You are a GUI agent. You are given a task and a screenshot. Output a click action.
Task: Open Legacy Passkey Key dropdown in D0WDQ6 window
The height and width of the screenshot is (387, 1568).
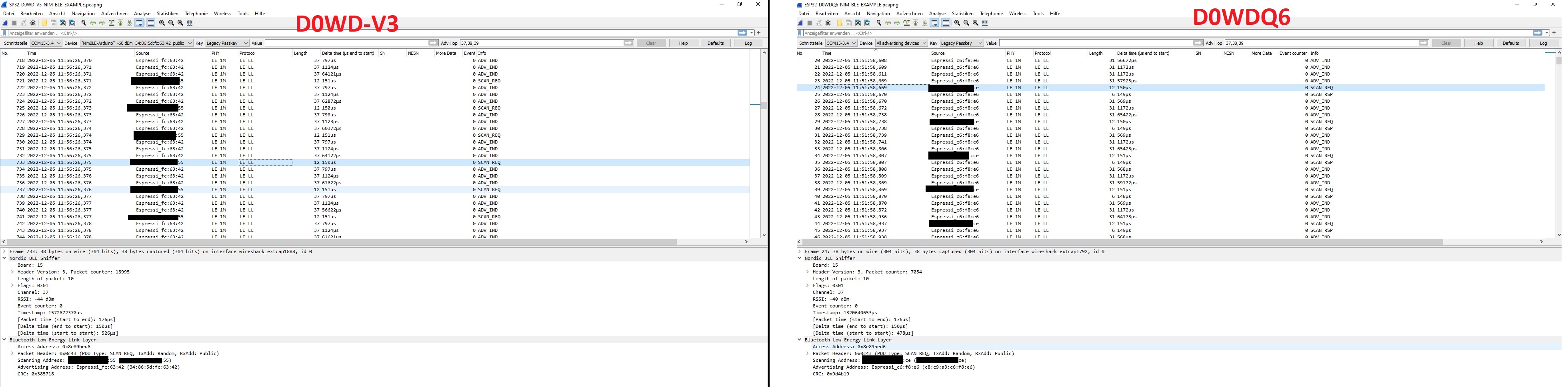point(962,43)
